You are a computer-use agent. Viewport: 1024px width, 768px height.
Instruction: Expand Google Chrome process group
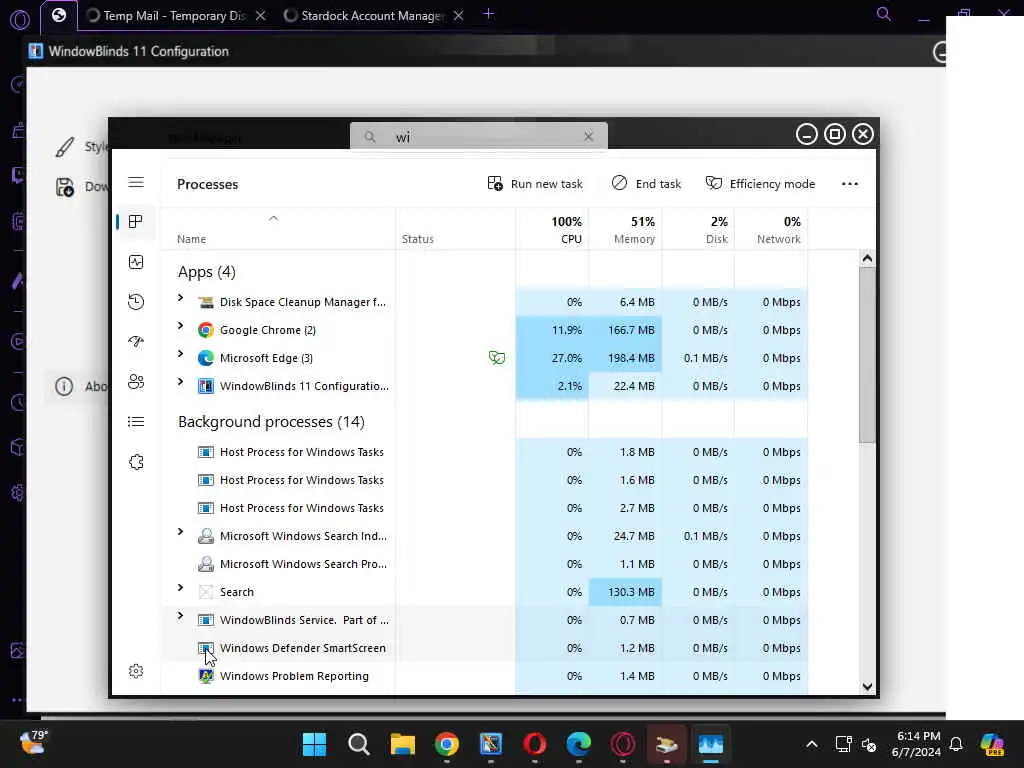point(180,326)
